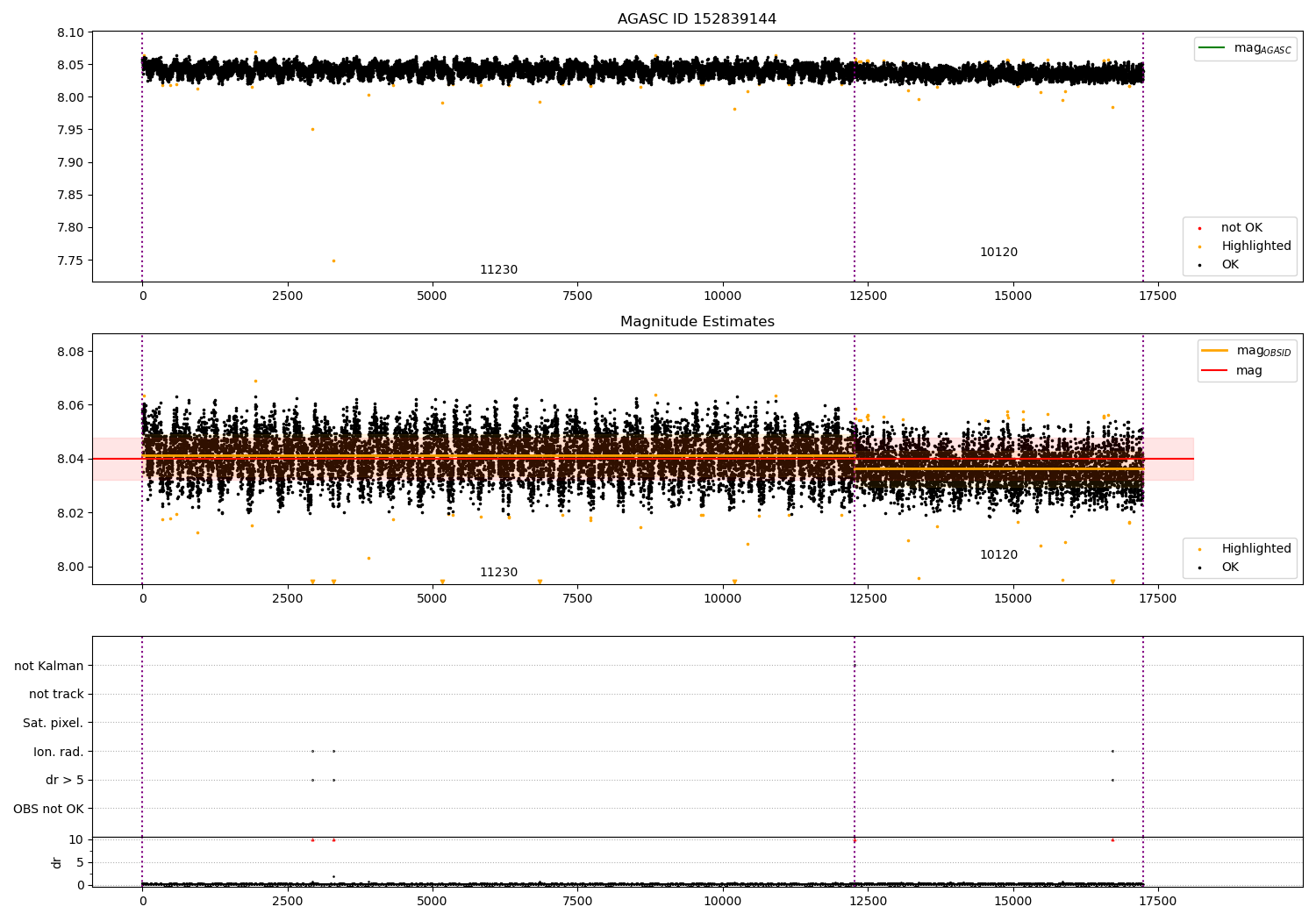Image resolution: width=1316 pixels, height=921 pixels.
Task: Click the 'Magnitude Estimates' plot title
Action: 697,322
